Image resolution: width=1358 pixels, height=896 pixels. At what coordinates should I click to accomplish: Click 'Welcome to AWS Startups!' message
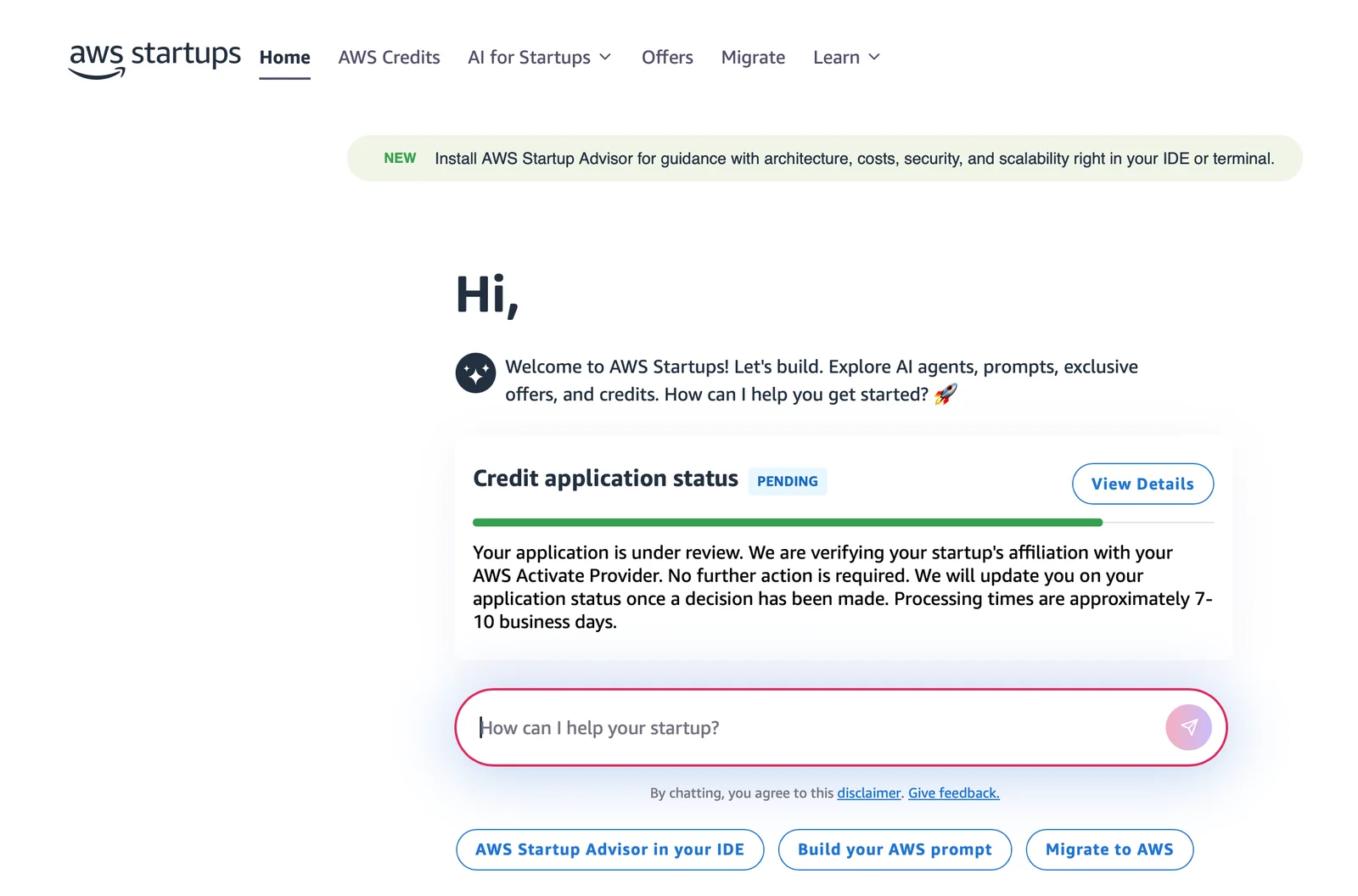(x=822, y=380)
